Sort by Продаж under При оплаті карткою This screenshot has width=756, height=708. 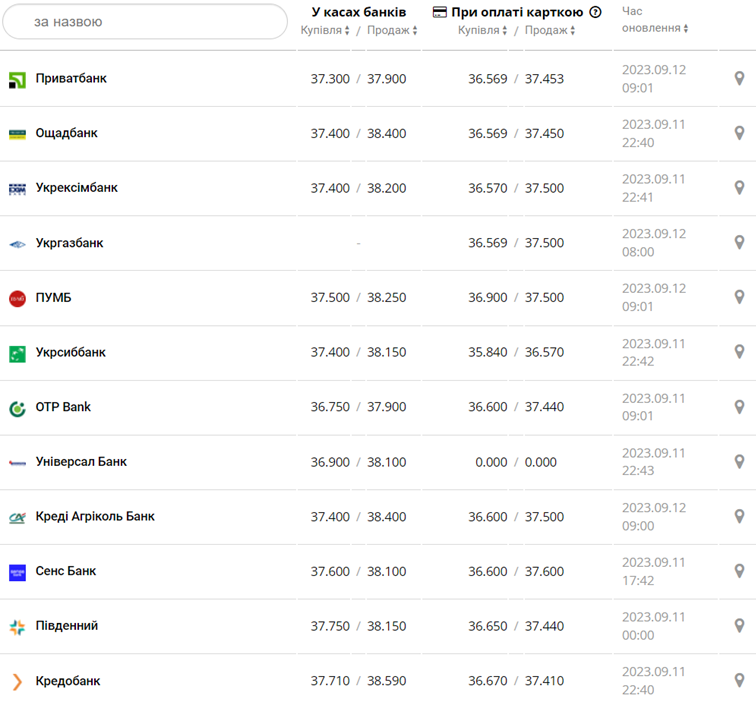550,31
